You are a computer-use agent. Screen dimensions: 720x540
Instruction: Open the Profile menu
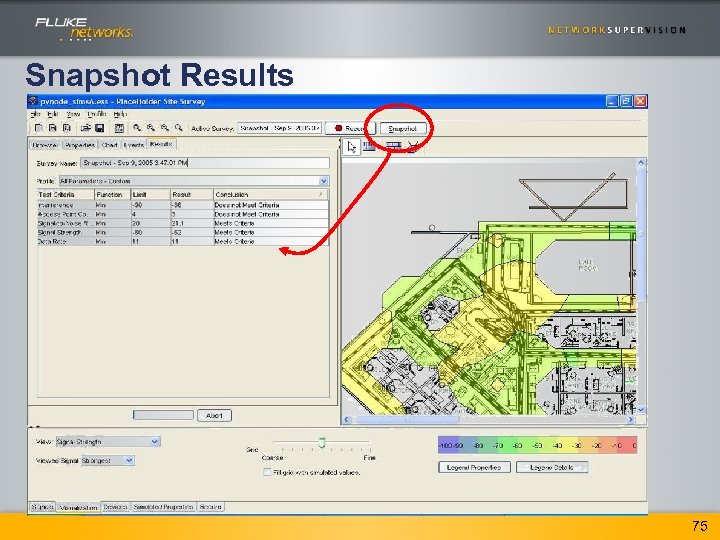coord(96,114)
